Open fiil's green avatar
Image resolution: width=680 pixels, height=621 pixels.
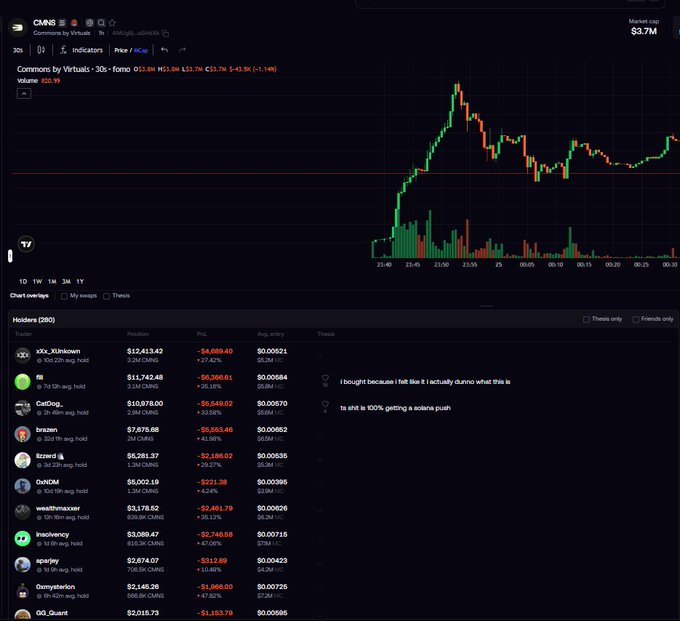pyautogui.click(x=23, y=382)
